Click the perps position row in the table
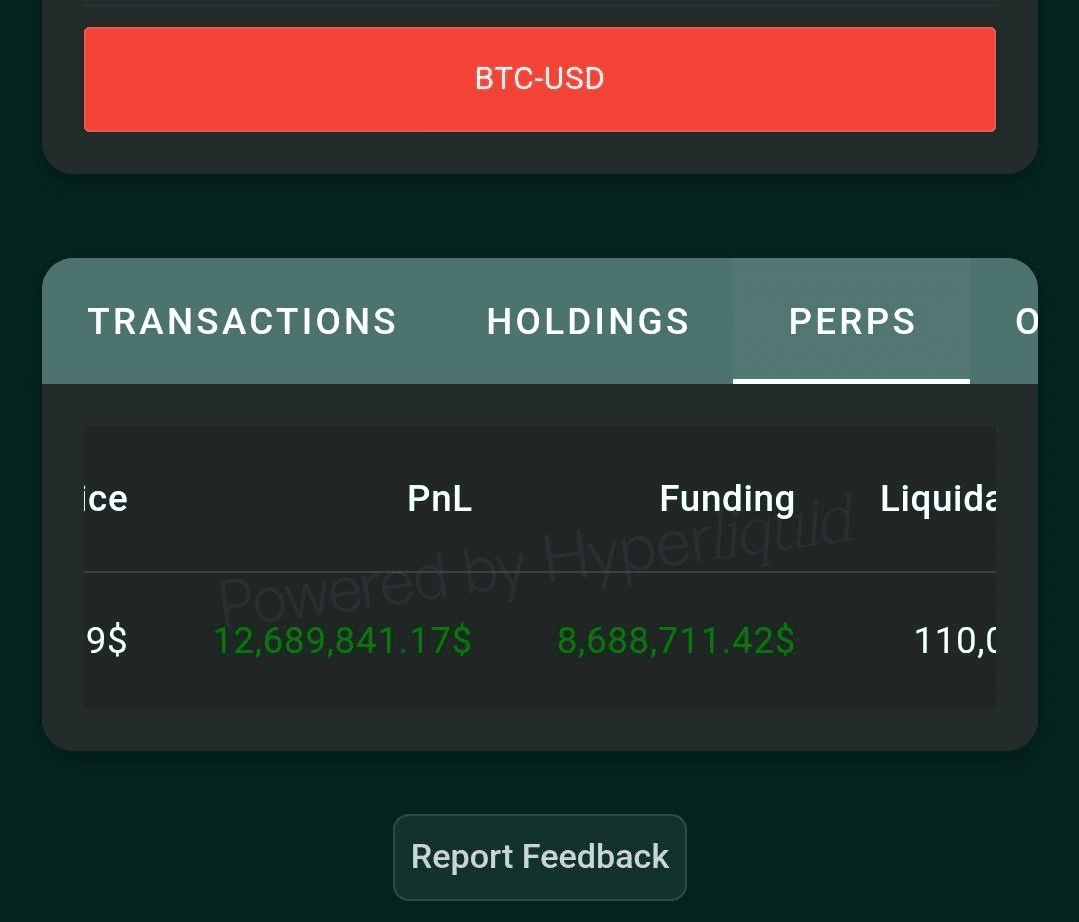This screenshot has width=1079, height=922. tap(540, 641)
